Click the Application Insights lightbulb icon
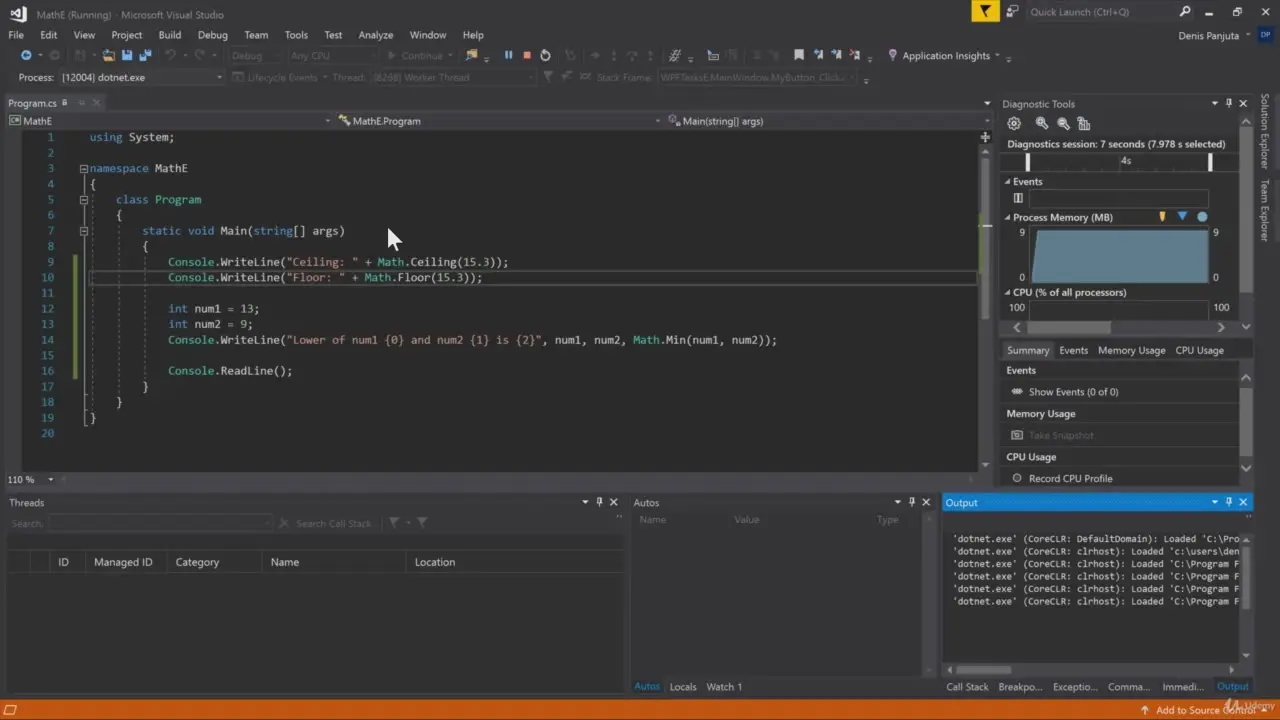 [x=893, y=56]
